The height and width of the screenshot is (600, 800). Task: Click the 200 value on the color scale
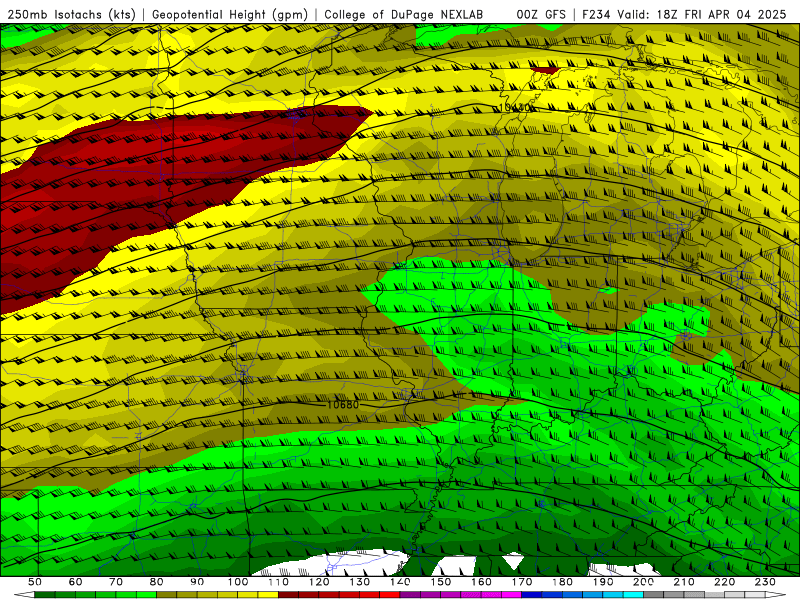coord(643,582)
